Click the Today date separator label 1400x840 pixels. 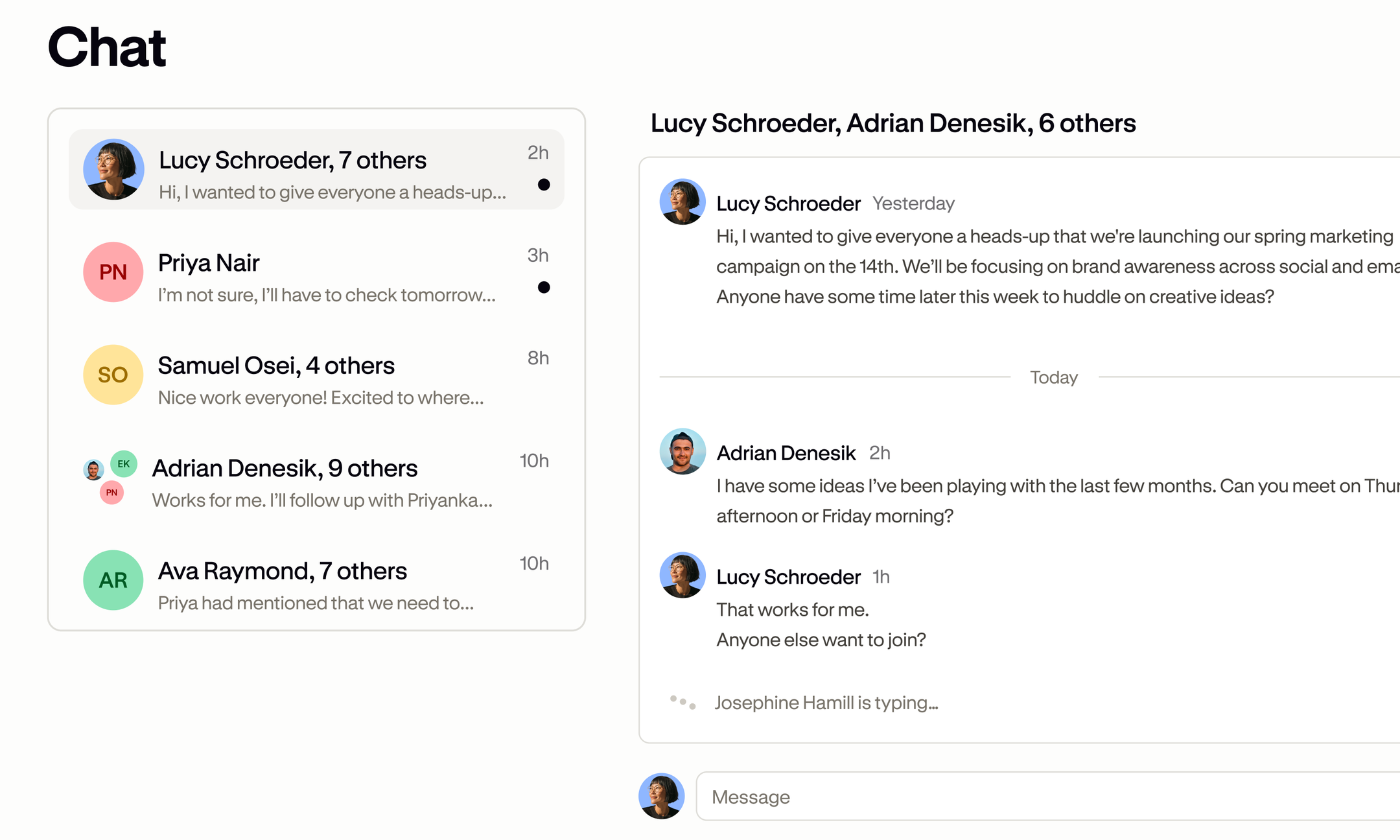[1054, 377]
